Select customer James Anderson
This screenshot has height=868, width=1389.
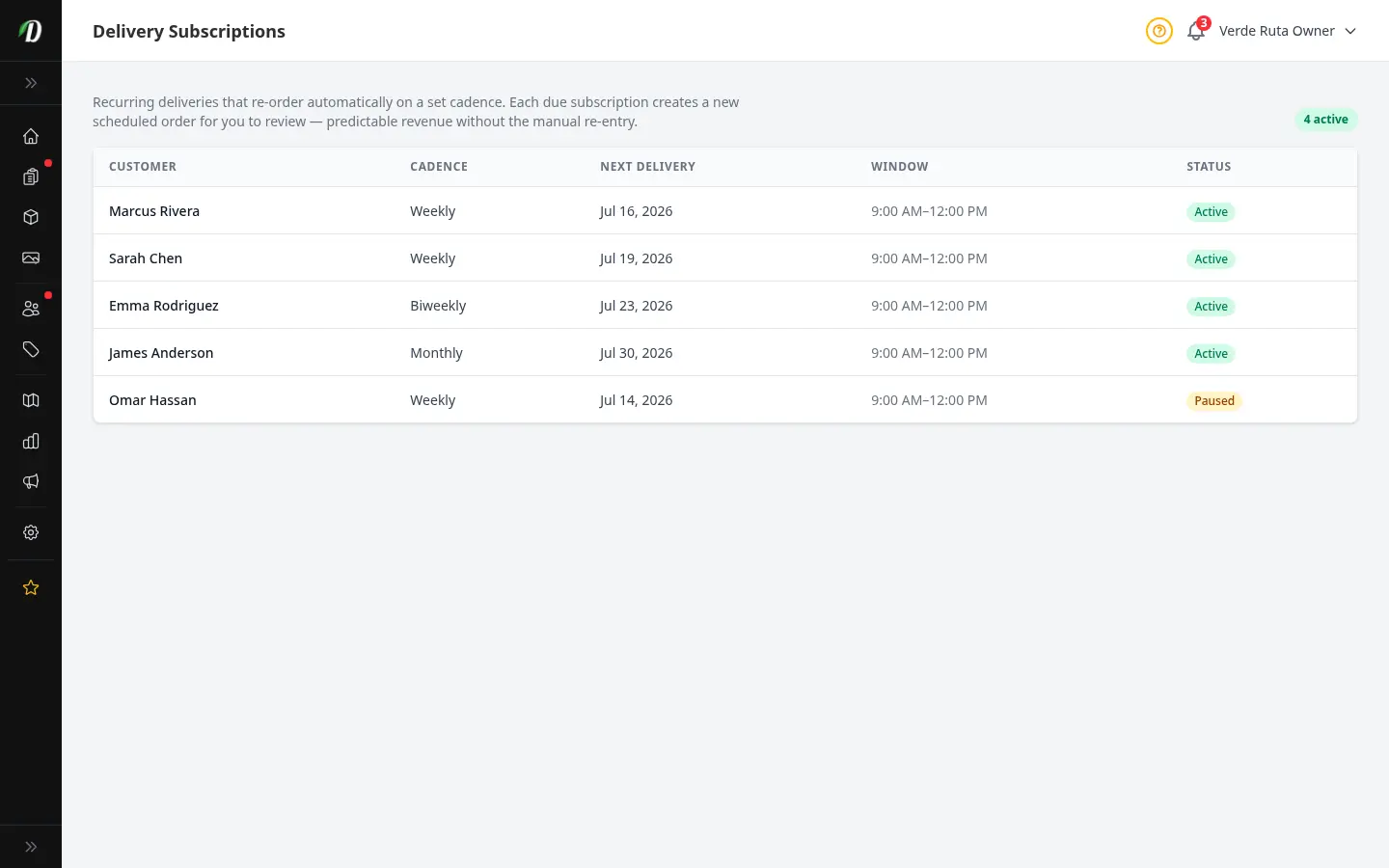click(x=161, y=353)
